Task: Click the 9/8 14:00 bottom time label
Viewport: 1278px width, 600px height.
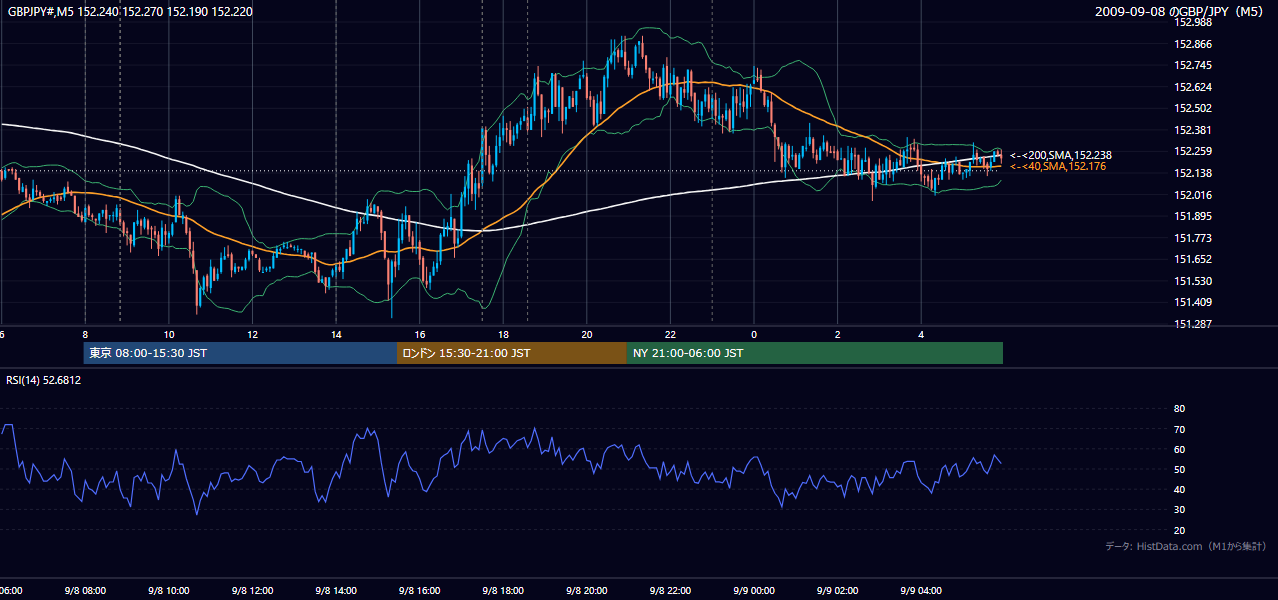Action: coord(336,591)
